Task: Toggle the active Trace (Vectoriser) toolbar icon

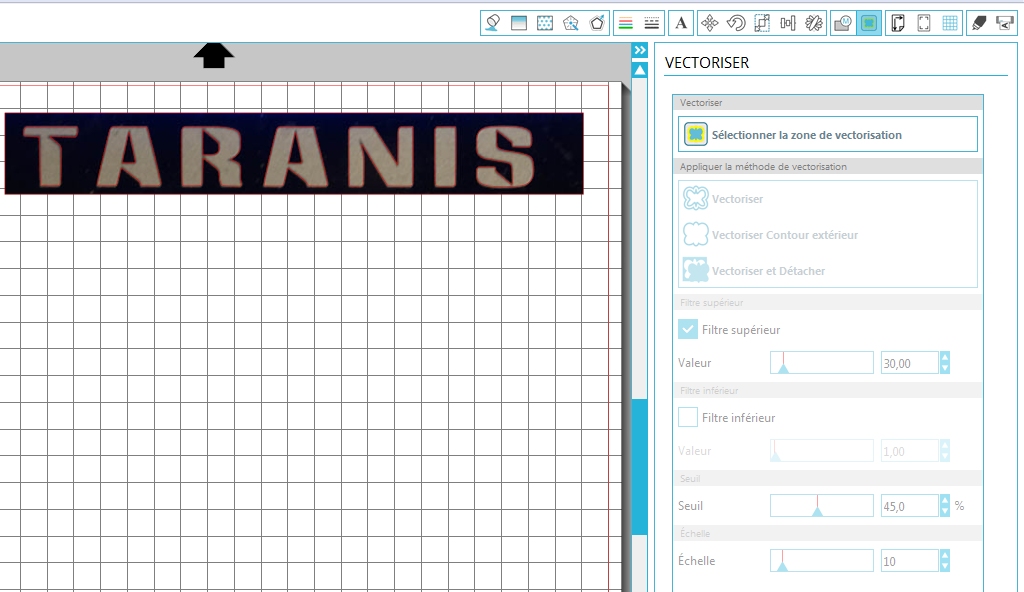Action: 869,24
